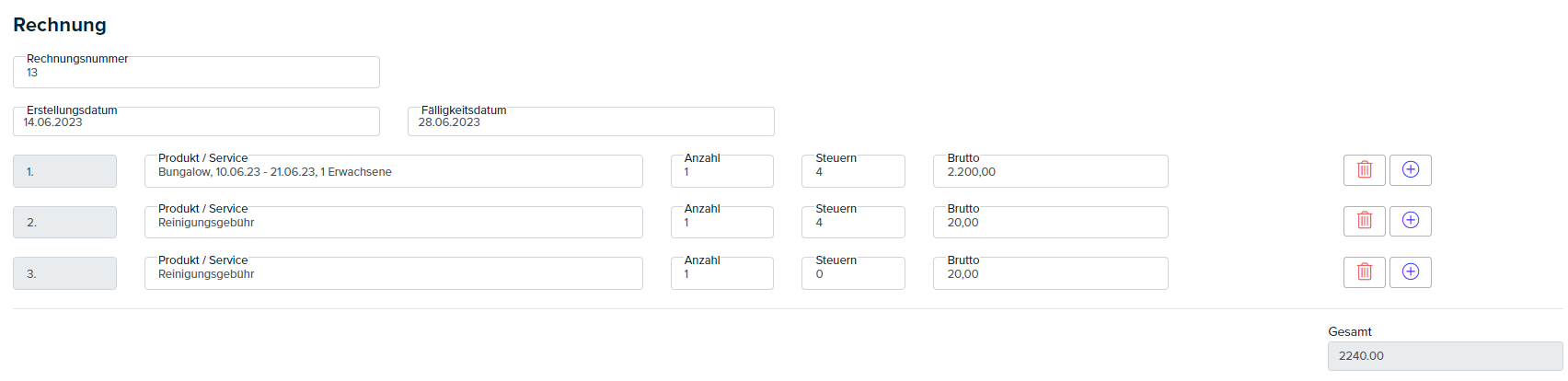Remove second row Reinigungsgebühr via trash icon
1568x381 pixels.
tap(1364, 221)
